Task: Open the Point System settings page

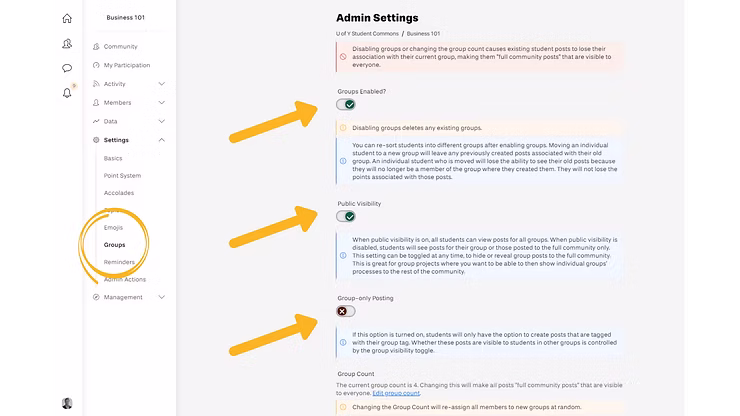Action: click(122, 176)
